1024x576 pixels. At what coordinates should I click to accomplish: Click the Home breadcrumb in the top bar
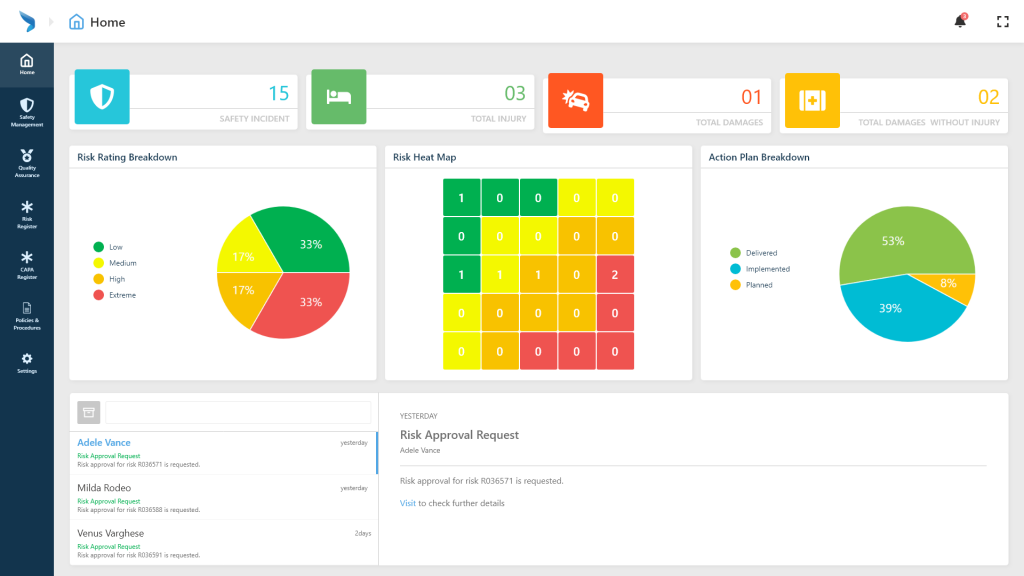[x=97, y=21]
